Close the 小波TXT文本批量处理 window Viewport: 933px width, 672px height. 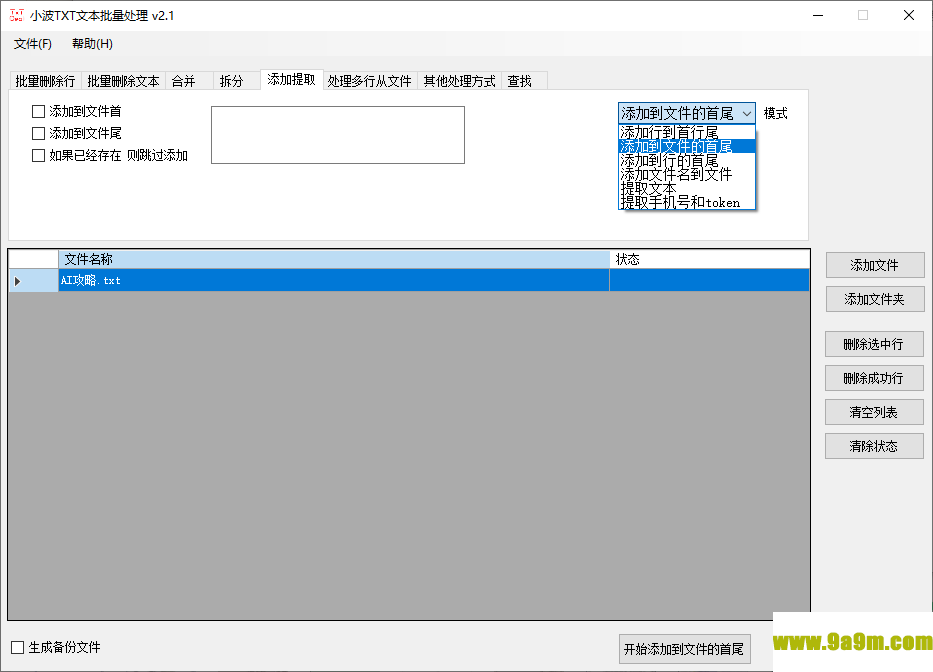(909, 15)
